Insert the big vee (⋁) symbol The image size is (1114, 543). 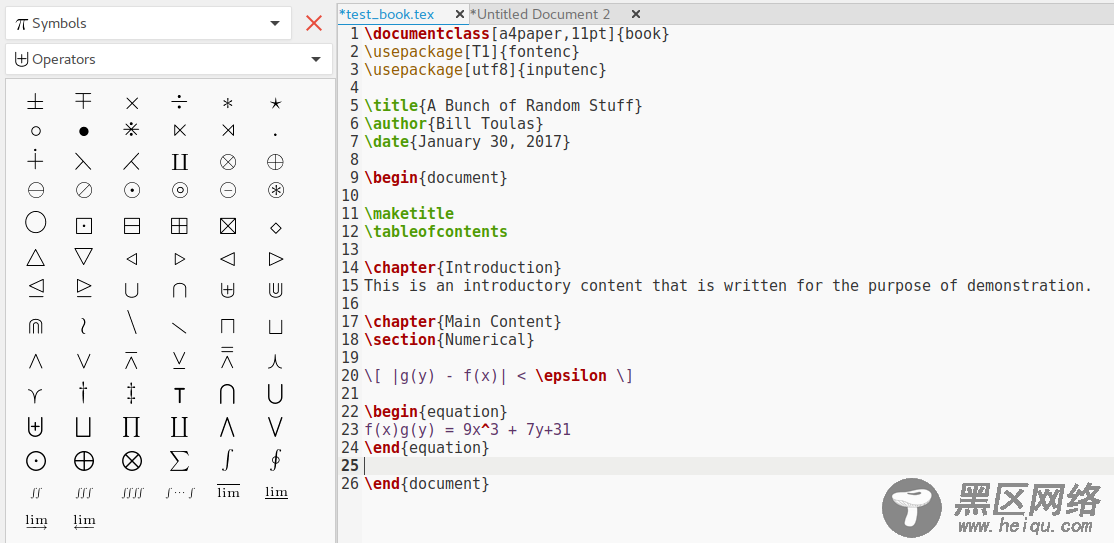click(276, 427)
